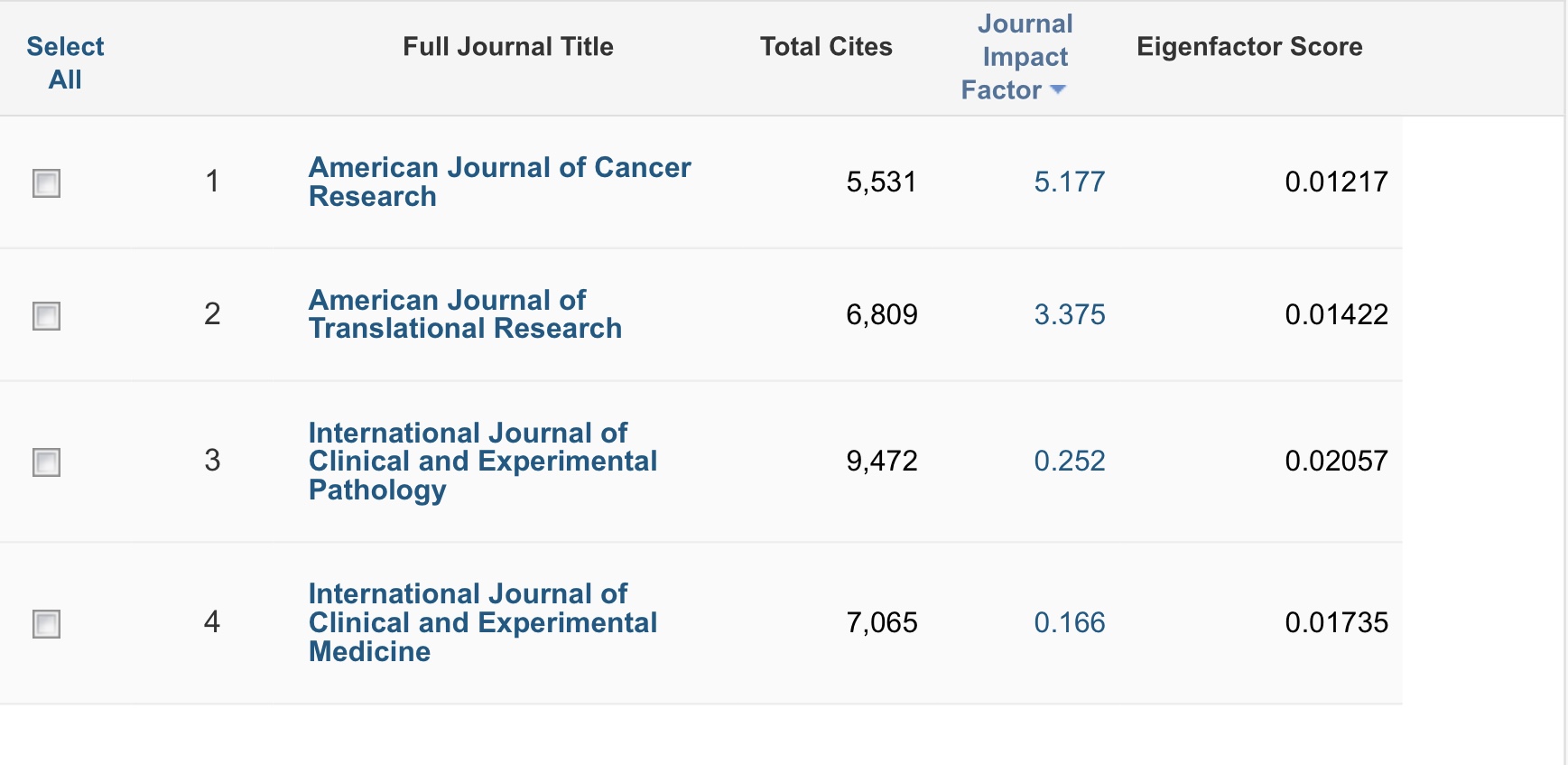Select checkbox for Clinical and Experimental Medicine row
Viewport: 1568px width, 765px height.
pos(46,624)
